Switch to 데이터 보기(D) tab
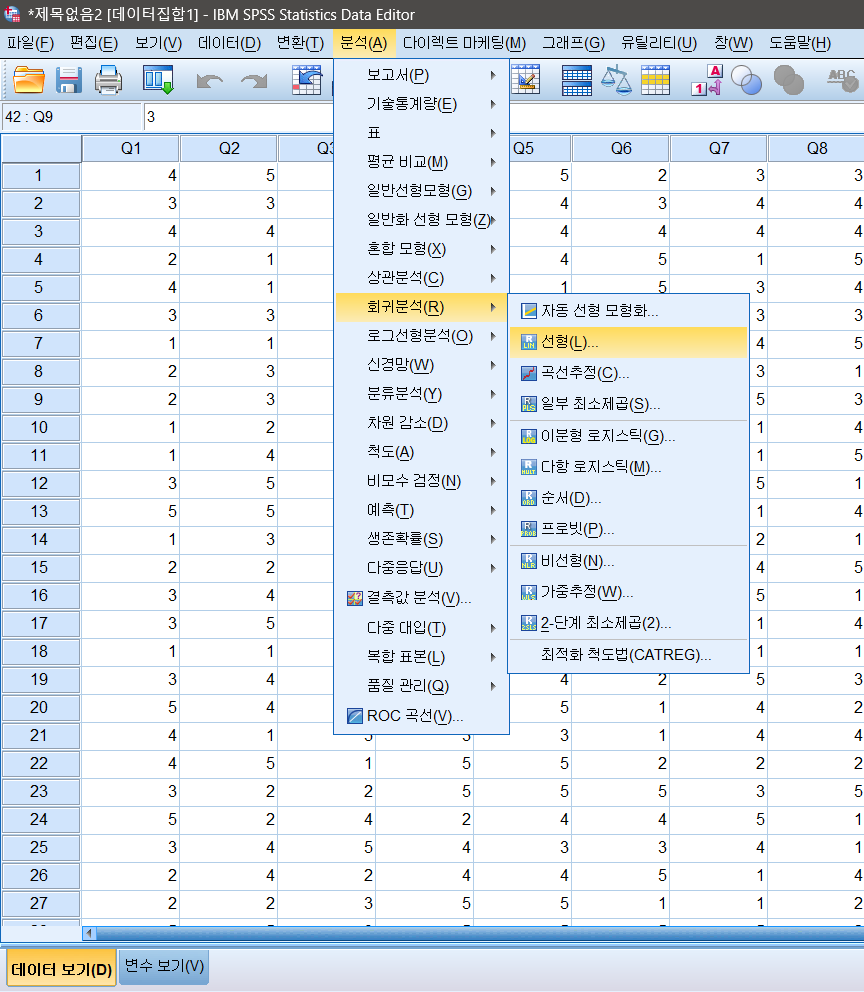This screenshot has height=992, width=864. point(61,969)
